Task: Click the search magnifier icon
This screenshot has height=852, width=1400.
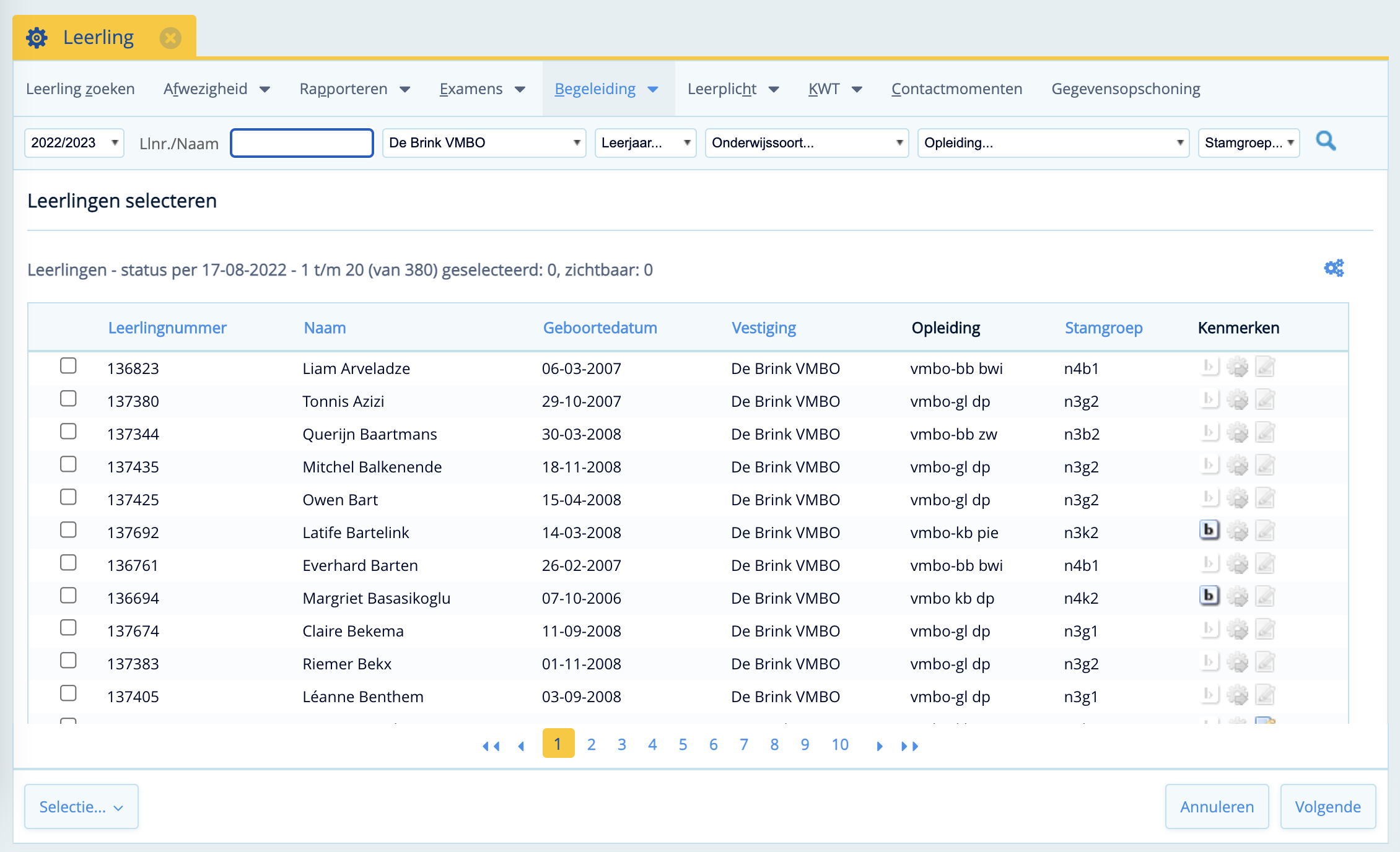Action: tap(1326, 142)
